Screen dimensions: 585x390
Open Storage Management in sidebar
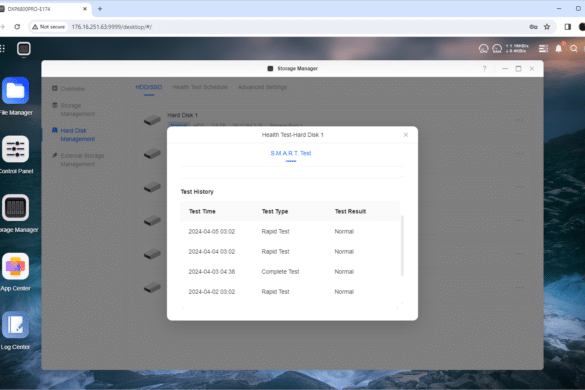coord(78,110)
